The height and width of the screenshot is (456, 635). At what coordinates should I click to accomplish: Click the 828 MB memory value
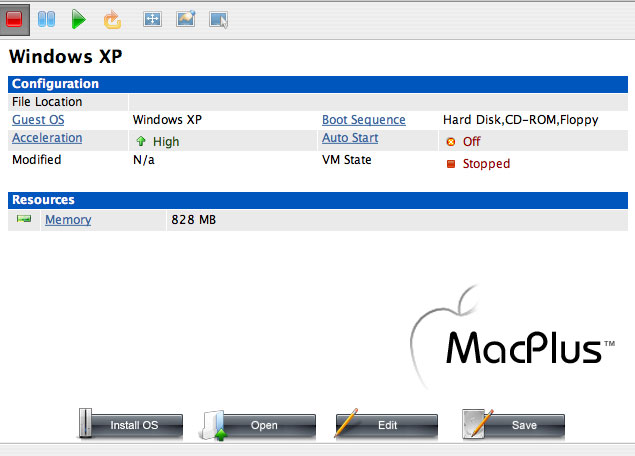194,219
